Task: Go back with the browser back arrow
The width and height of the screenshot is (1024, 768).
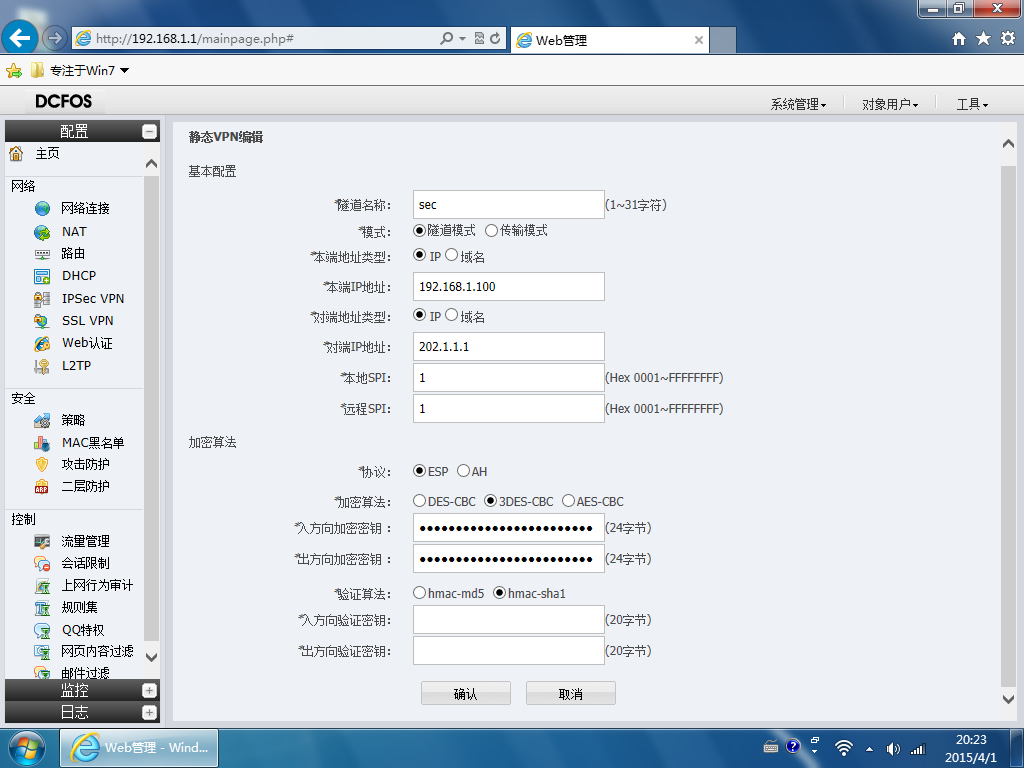Action: (x=20, y=37)
